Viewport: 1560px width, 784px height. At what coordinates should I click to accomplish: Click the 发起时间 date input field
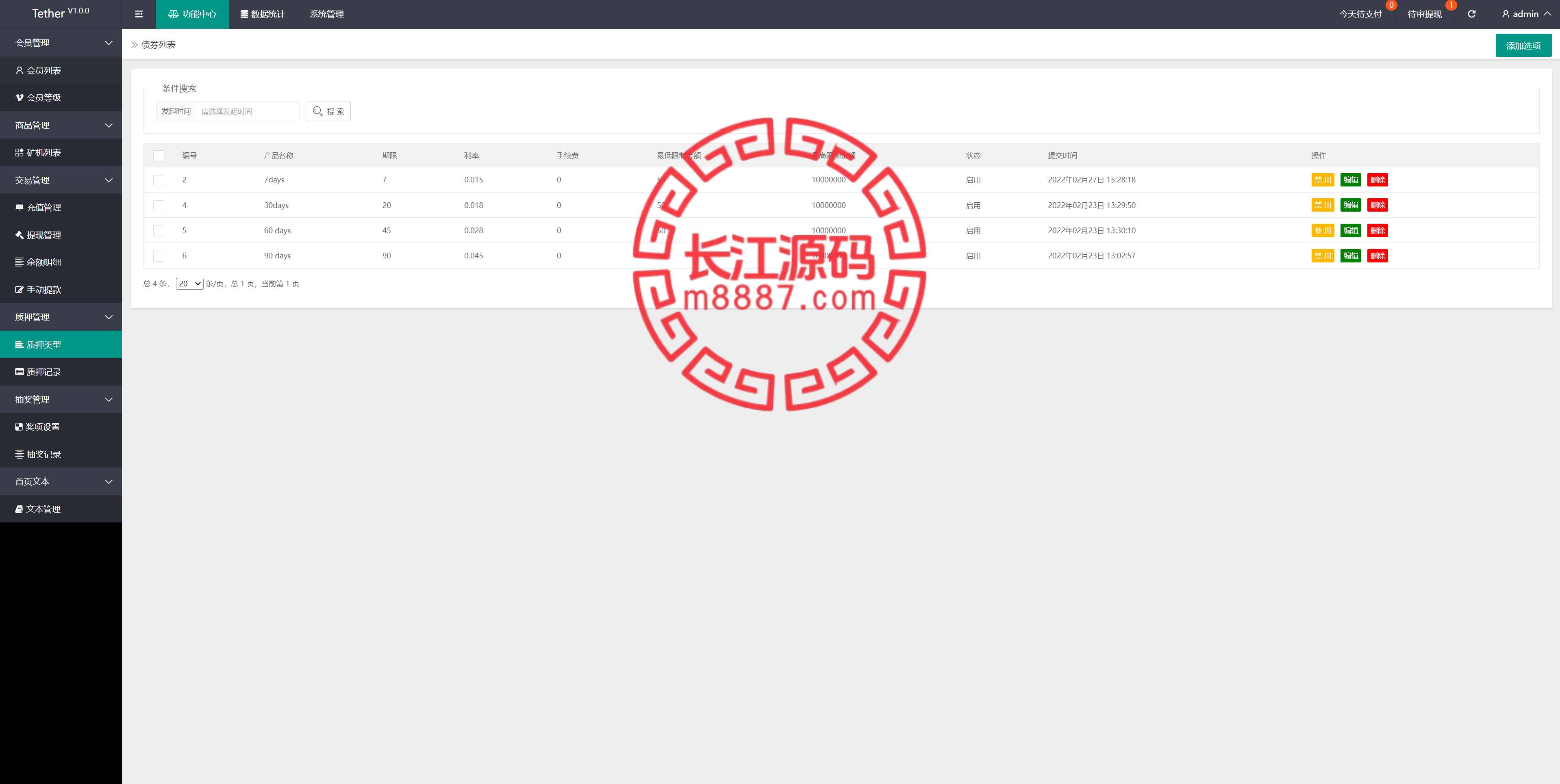pyautogui.click(x=248, y=111)
